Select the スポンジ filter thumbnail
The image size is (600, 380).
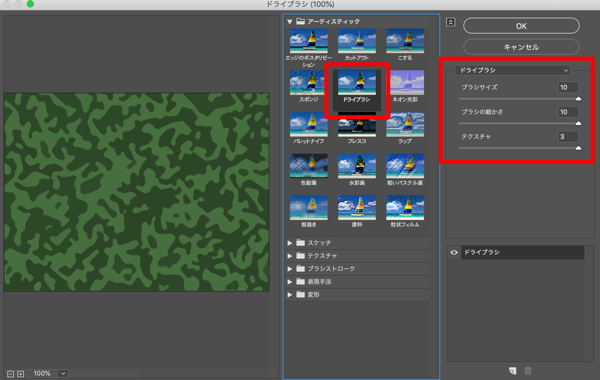click(x=308, y=83)
